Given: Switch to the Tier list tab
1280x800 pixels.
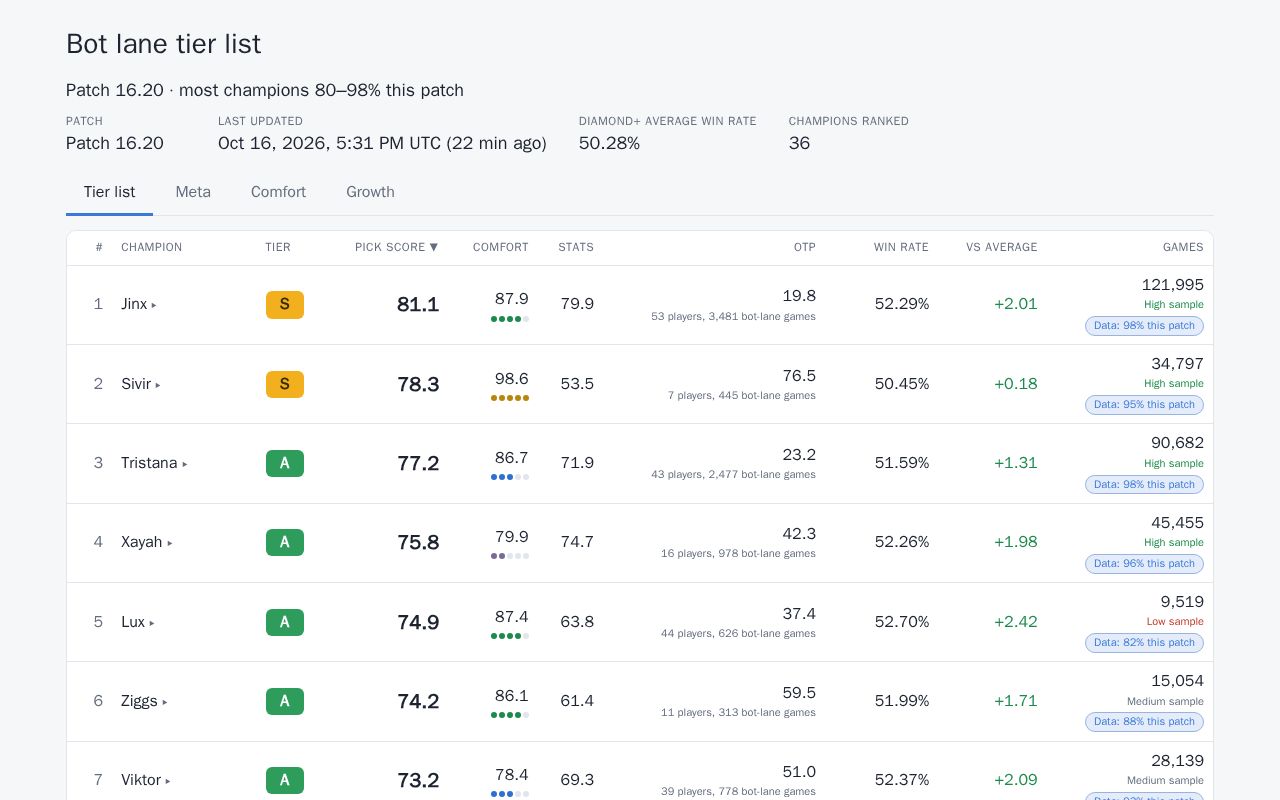Looking at the screenshot, I should pos(109,192).
